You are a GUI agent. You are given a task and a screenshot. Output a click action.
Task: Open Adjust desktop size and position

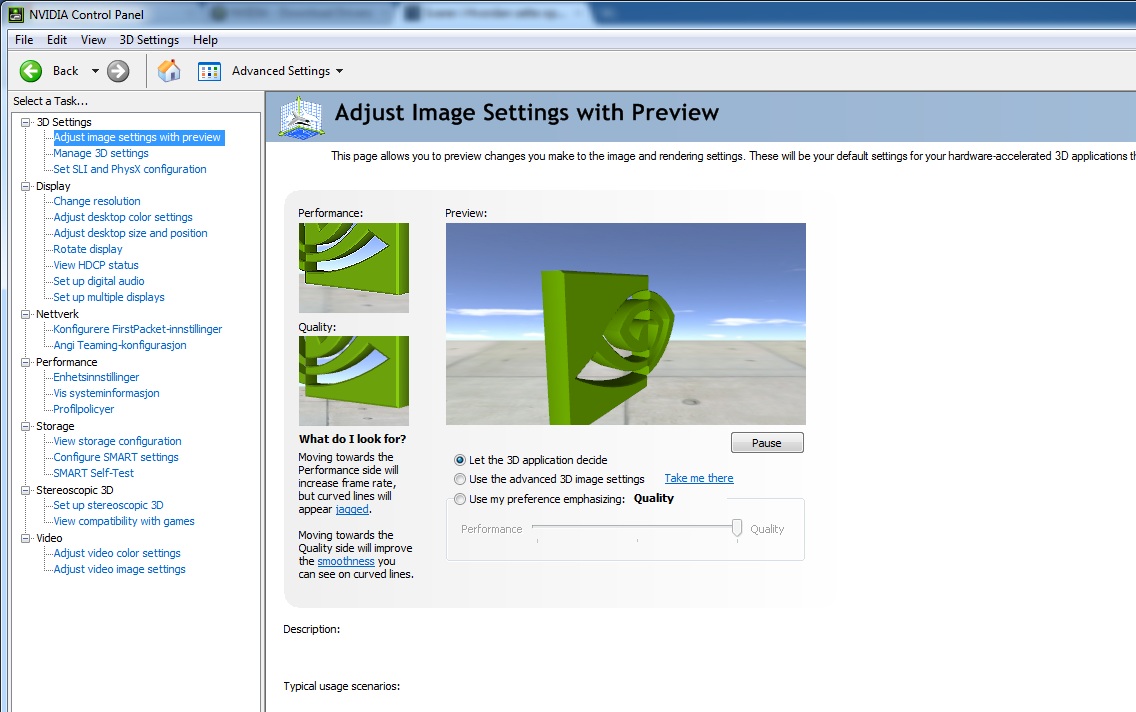[x=130, y=233]
